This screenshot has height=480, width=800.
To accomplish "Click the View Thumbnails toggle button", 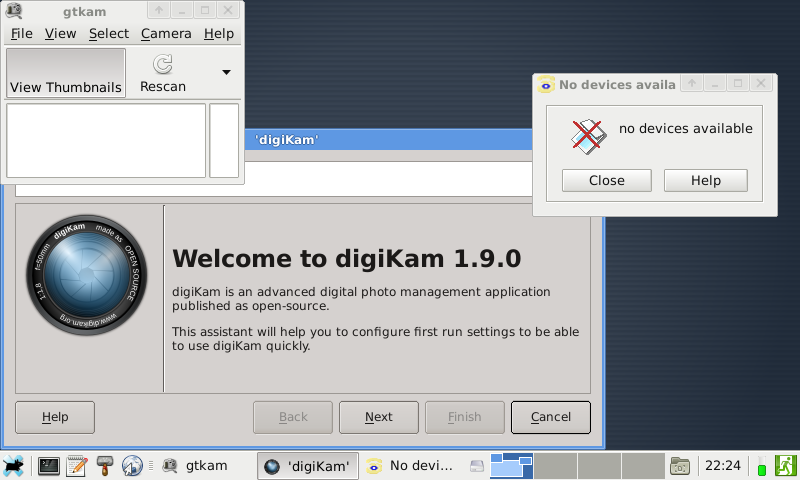I will pos(66,74).
